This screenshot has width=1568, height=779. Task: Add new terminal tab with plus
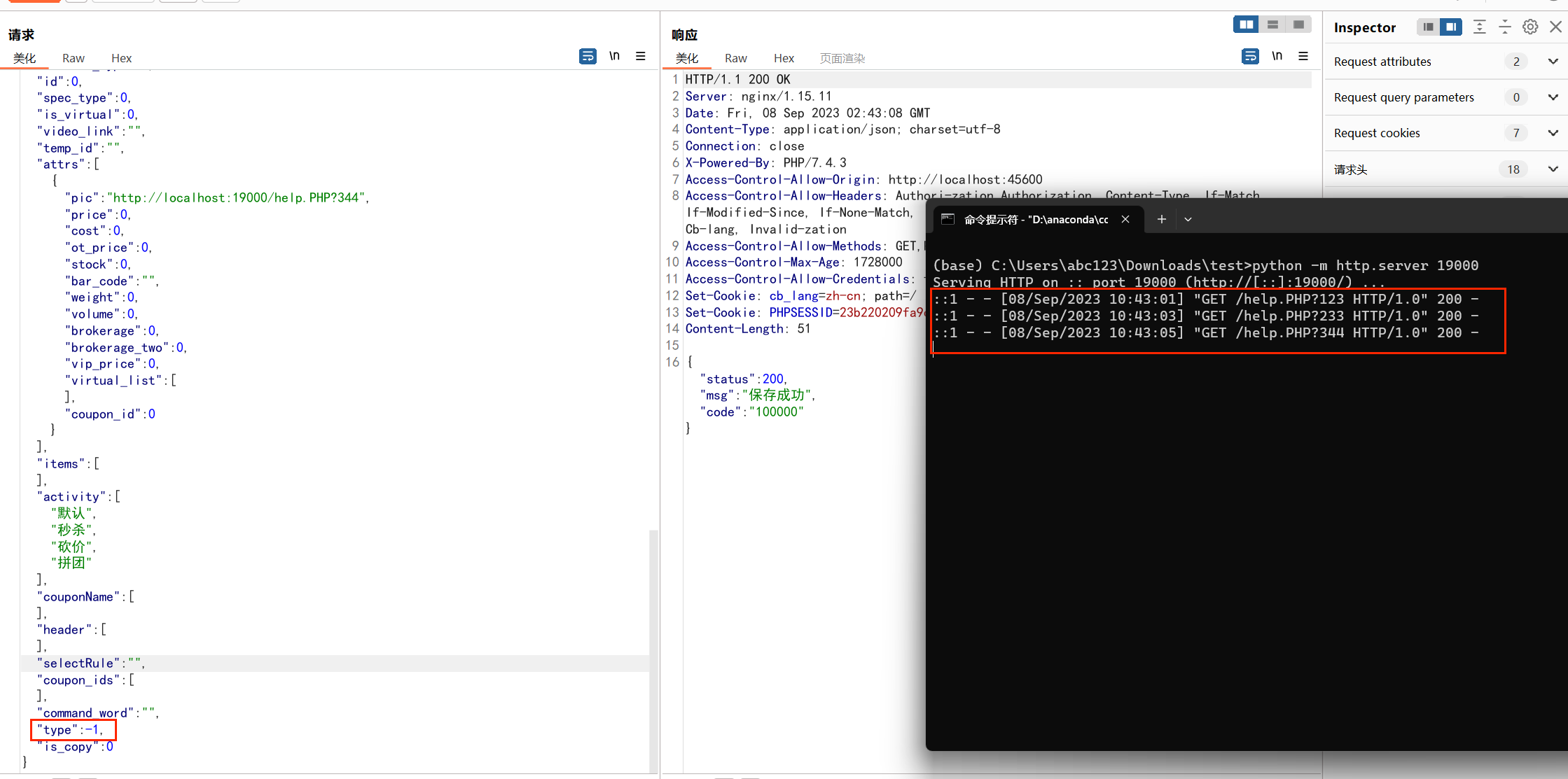(x=1161, y=219)
